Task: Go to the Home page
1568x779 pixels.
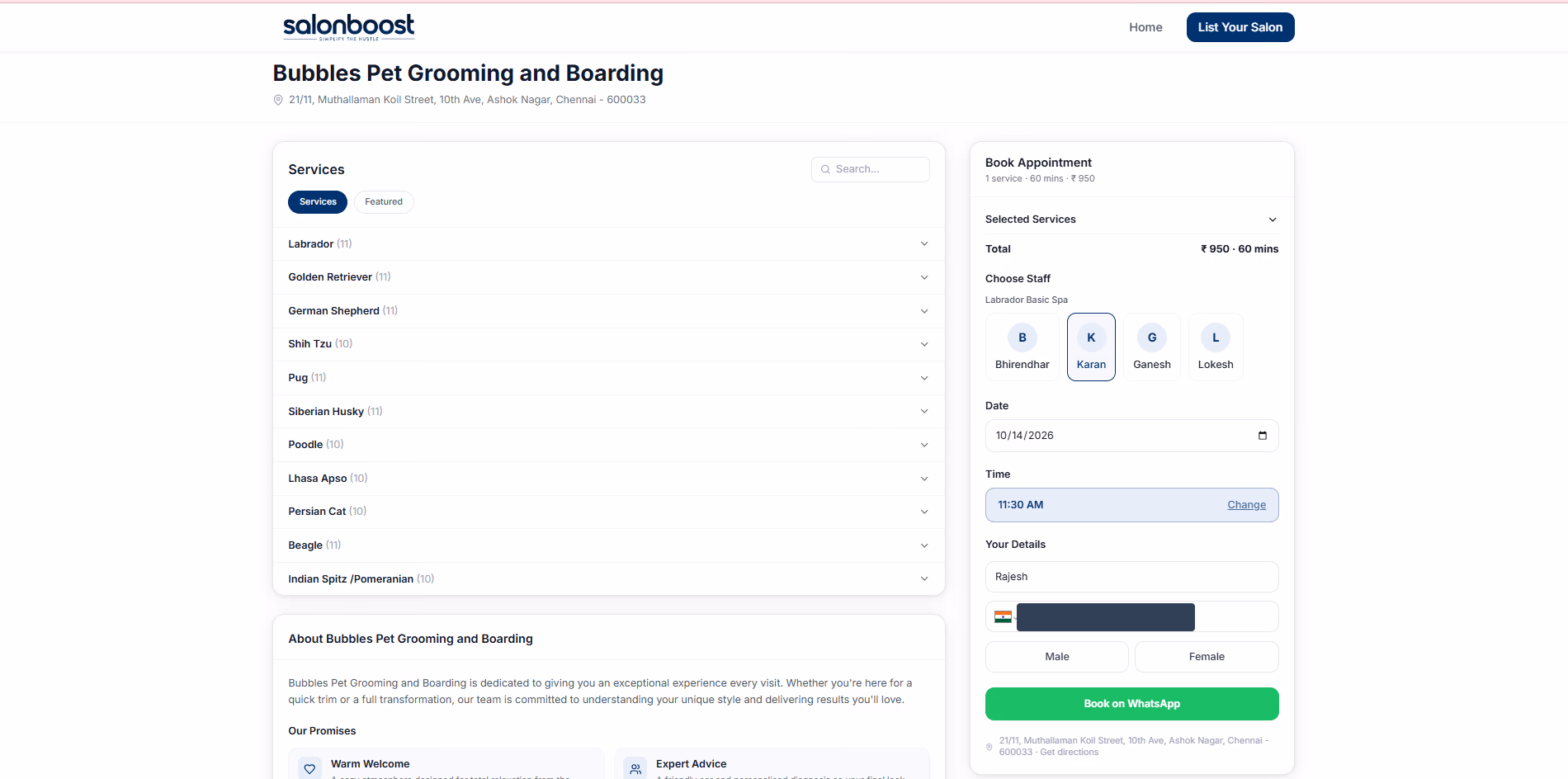Action: 1145,27
